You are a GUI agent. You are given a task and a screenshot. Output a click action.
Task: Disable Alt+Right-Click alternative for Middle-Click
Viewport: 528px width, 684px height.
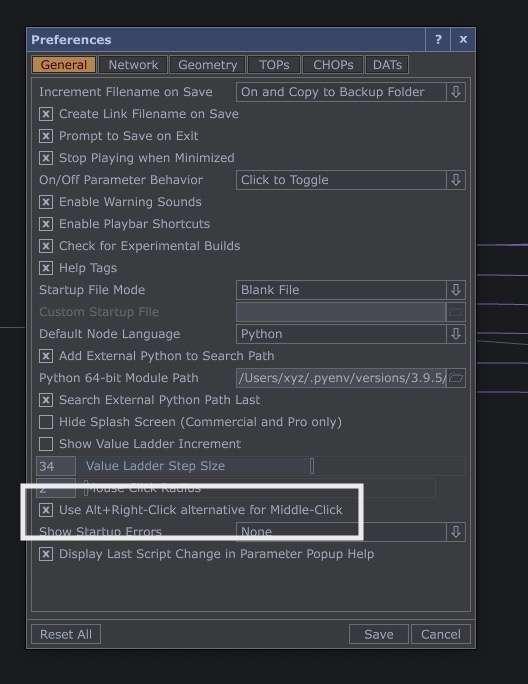pyautogui.click(x=46, y=510)
